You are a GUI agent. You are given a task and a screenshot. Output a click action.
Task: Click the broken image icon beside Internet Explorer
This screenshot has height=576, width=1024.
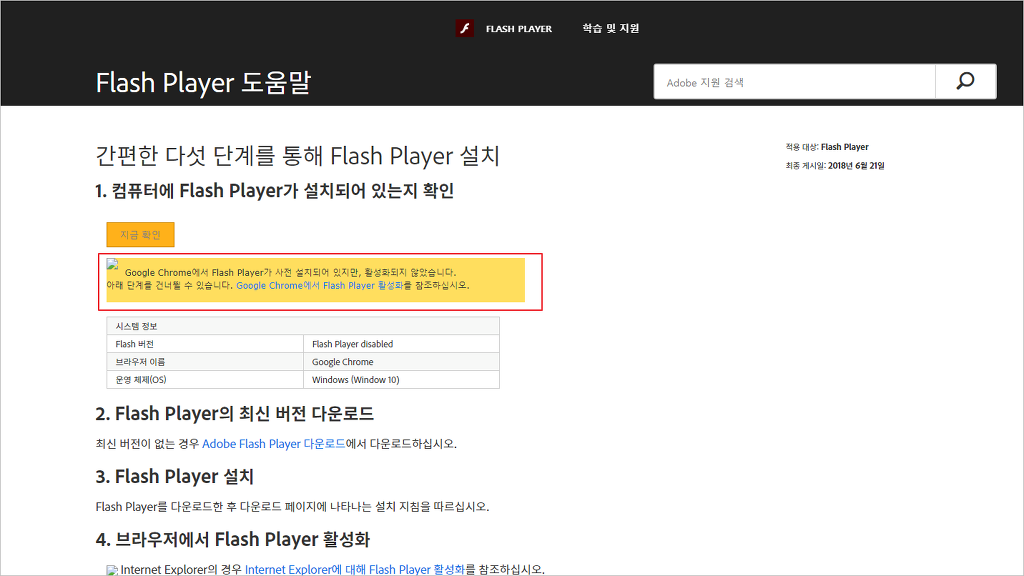tap(112, 570)
